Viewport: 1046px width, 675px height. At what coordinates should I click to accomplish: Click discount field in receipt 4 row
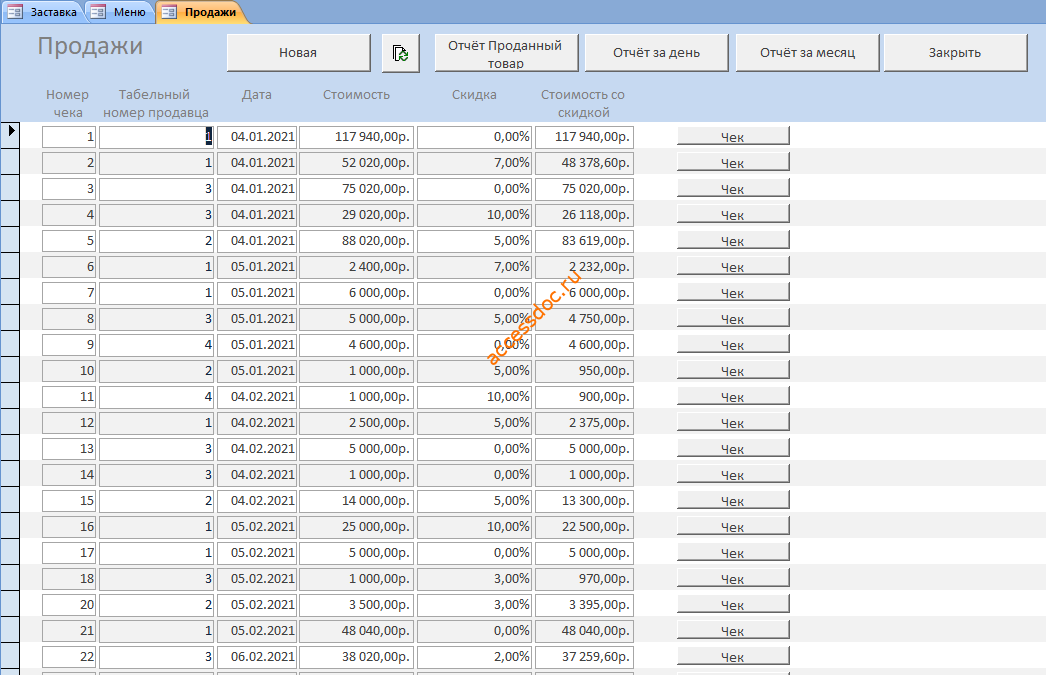point(474,215)
